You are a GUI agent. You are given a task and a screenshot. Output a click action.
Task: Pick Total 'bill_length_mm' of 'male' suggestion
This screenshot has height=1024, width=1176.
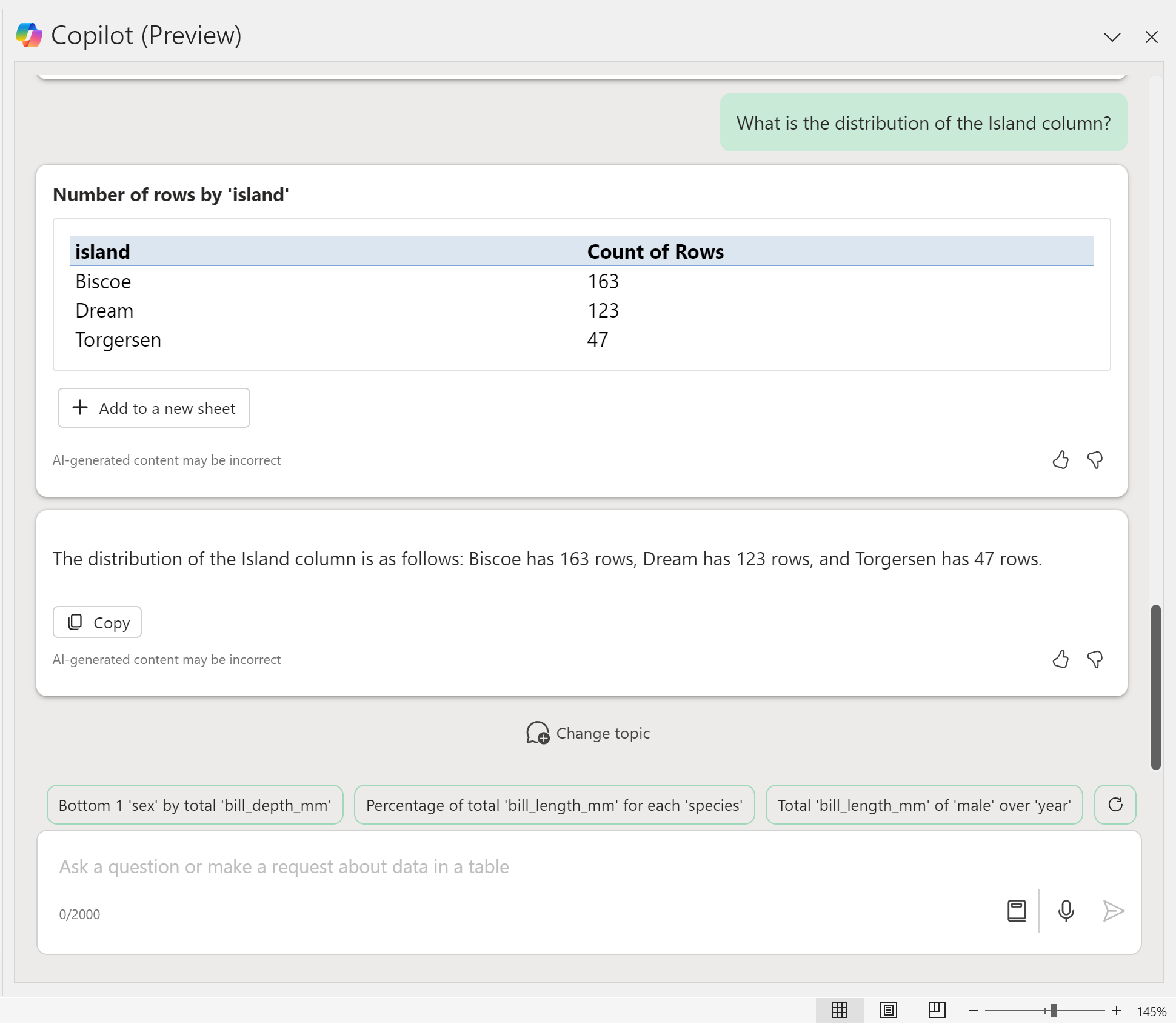(924, 805)
